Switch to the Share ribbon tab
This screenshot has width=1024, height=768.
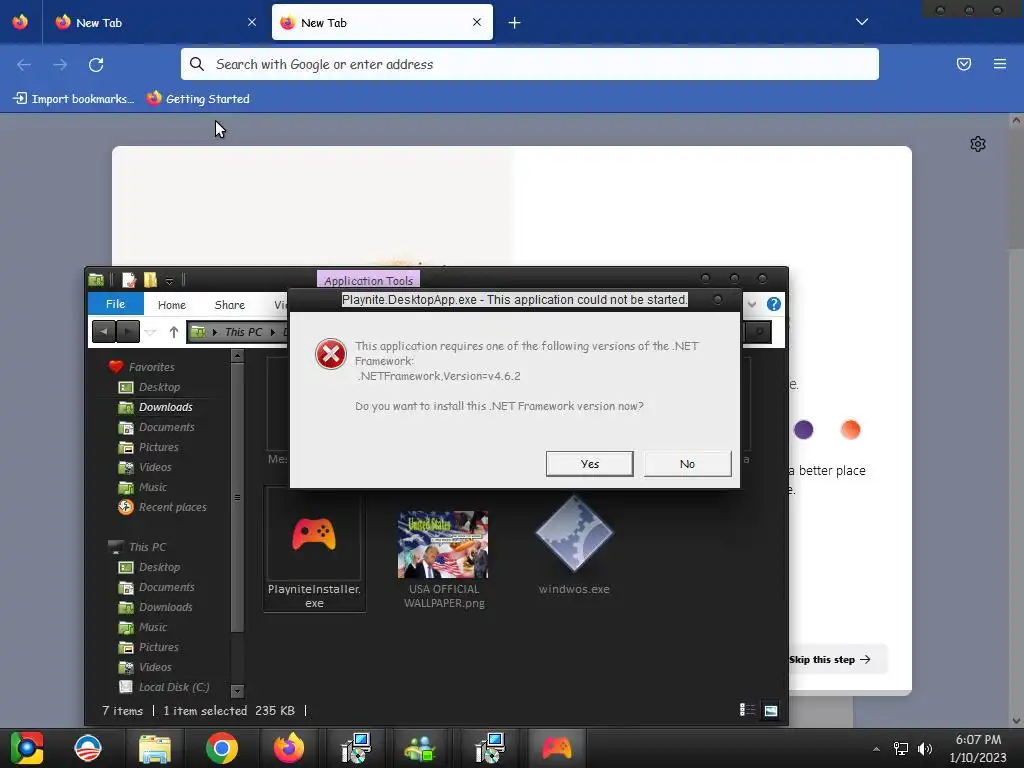point(229,305)
